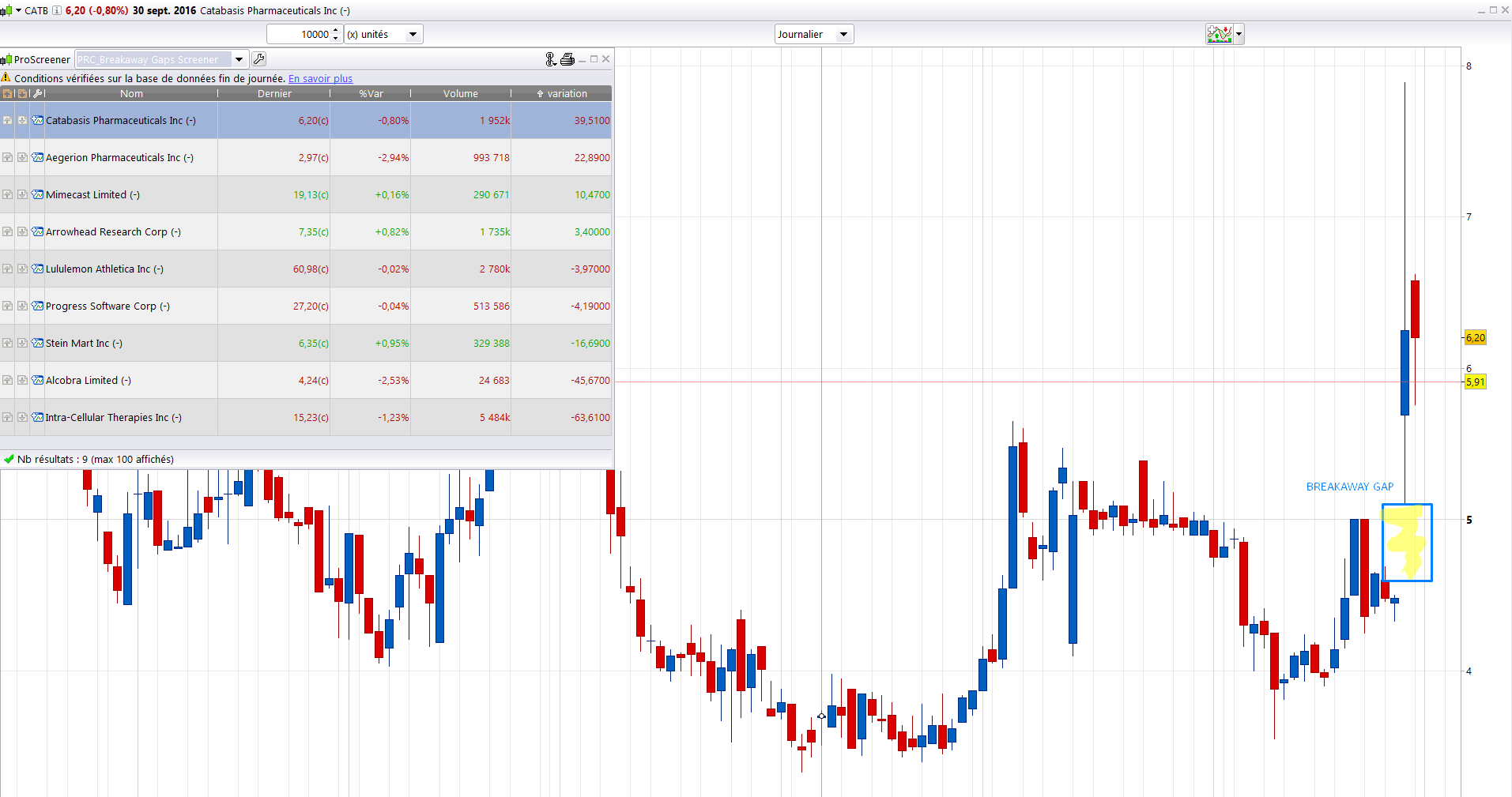Sort by the %Var column header
Viewport: 1512px width, 797px height.
[371, 93]
